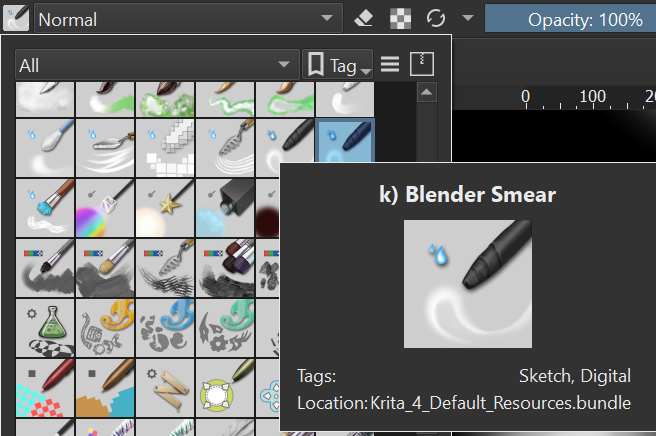
Task: Select the red pen checkered pattern preset
Action: pyautogui.click(x=45, y=386)
